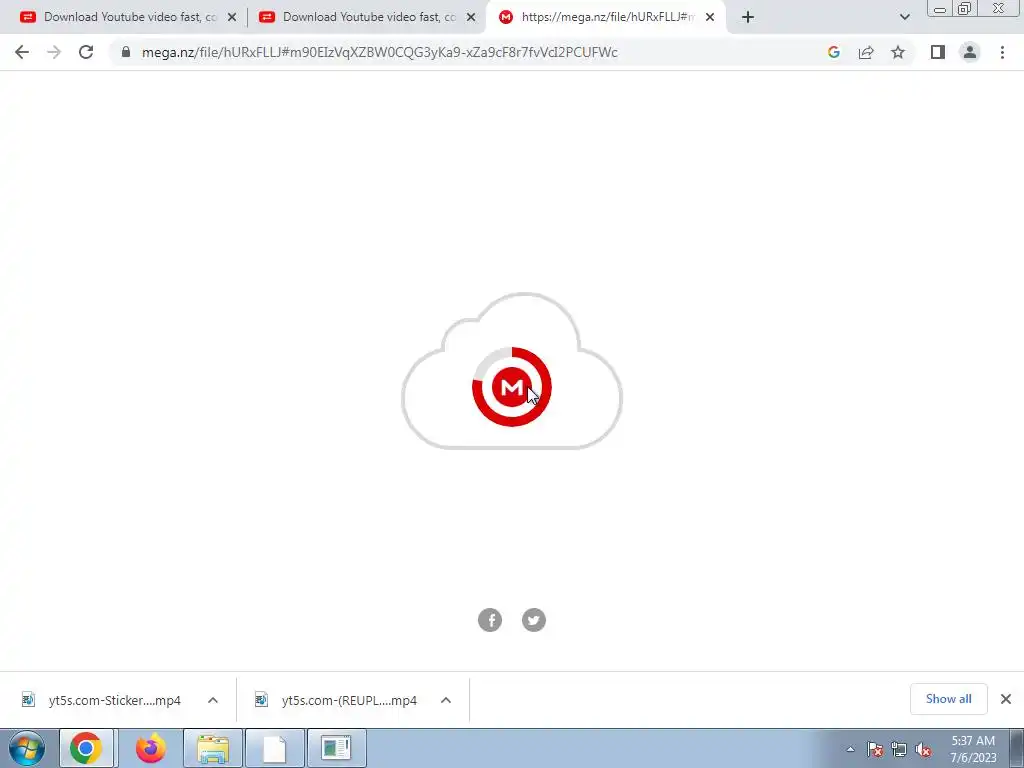This screenshot has height=768, width=1024.
Task: Show all downloads
Action: tap(948, 699)
